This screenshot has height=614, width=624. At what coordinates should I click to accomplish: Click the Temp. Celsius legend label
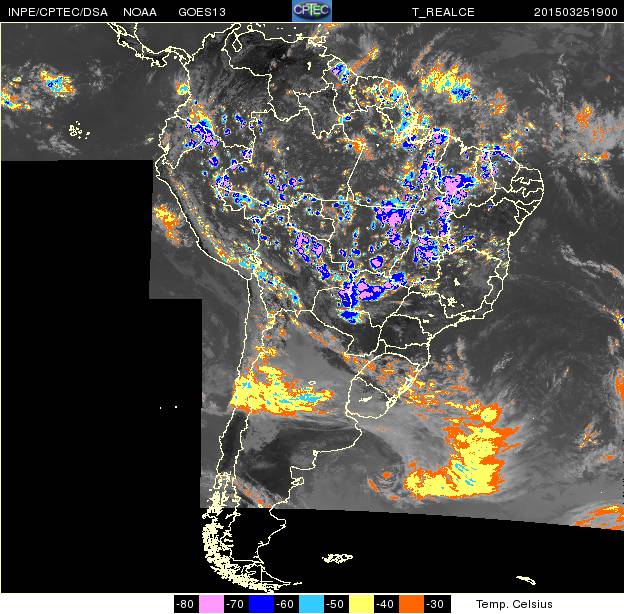coord(514,604)
